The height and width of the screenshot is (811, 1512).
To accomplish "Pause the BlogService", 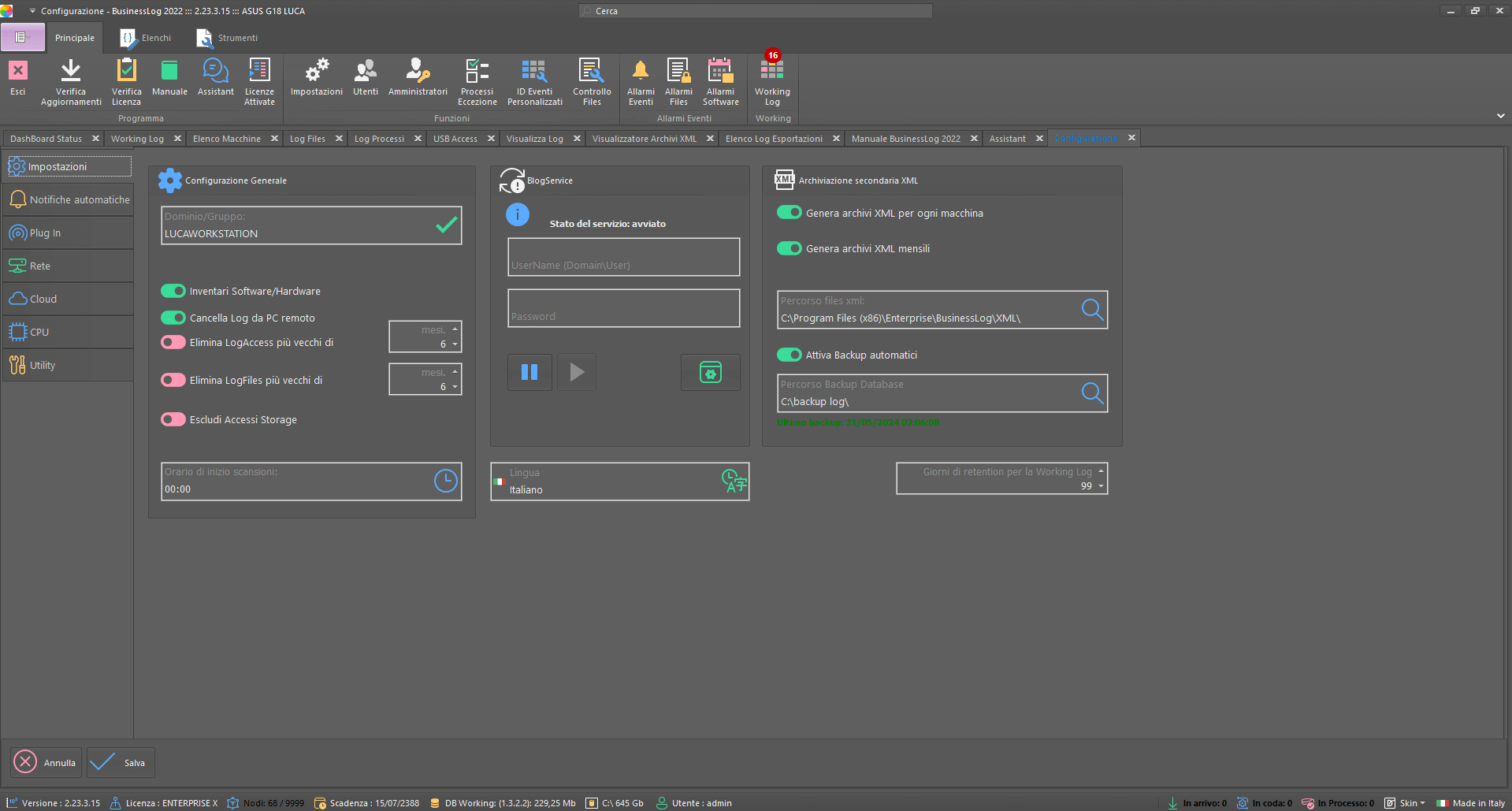I will click(x=529, y=372).
